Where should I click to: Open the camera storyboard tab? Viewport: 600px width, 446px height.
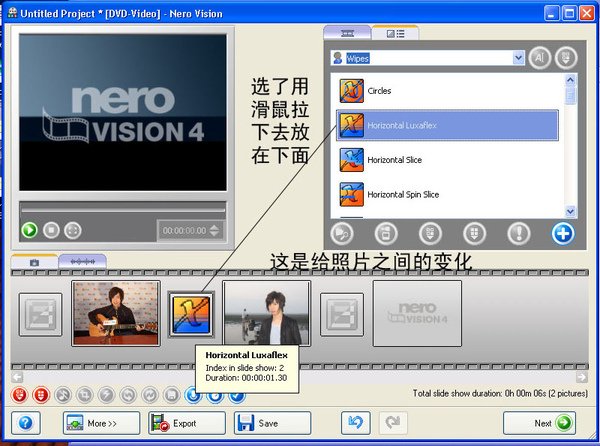coord(34,262)
